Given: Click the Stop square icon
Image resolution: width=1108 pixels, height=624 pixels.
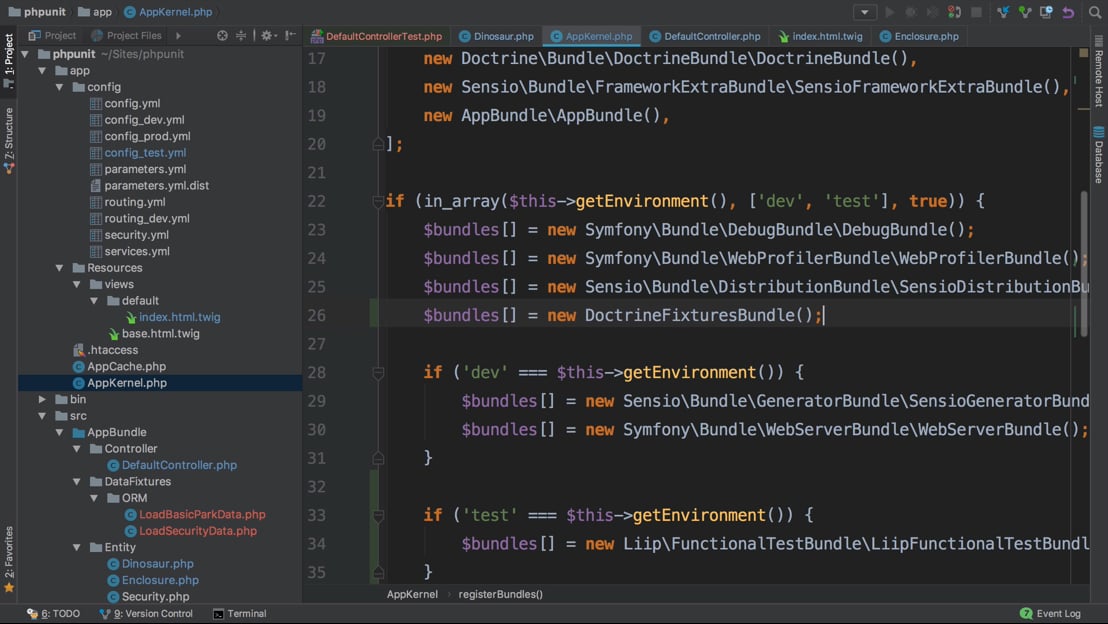Looking at the screenshot, I should coord(977,12).
